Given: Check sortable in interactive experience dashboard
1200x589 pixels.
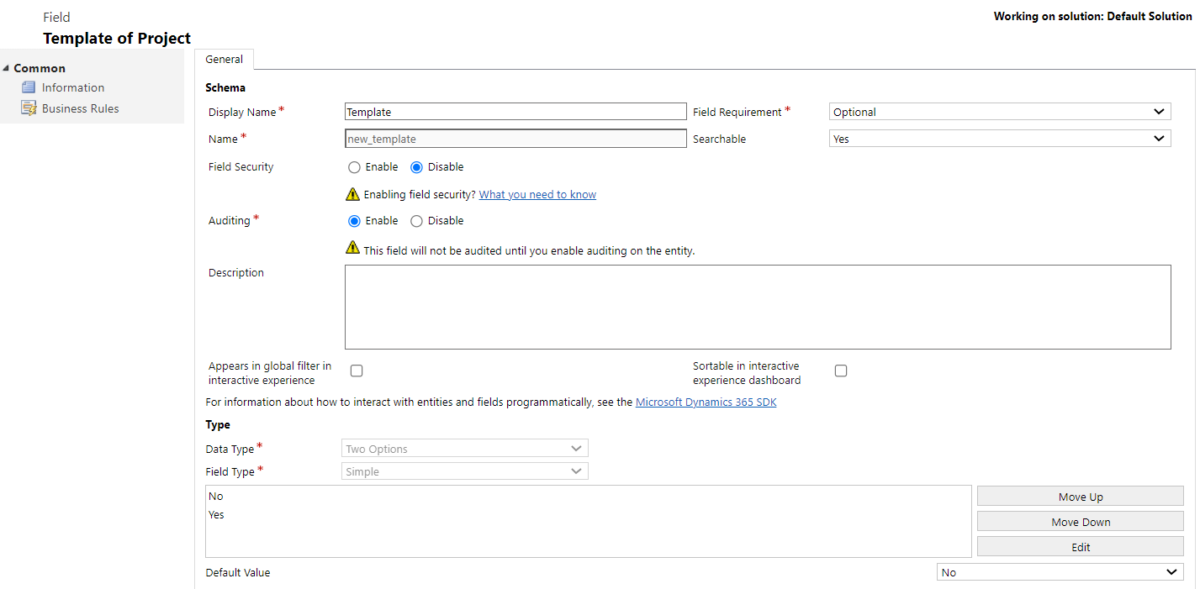Looking at the screenshot, I should (x=840, y=370).
